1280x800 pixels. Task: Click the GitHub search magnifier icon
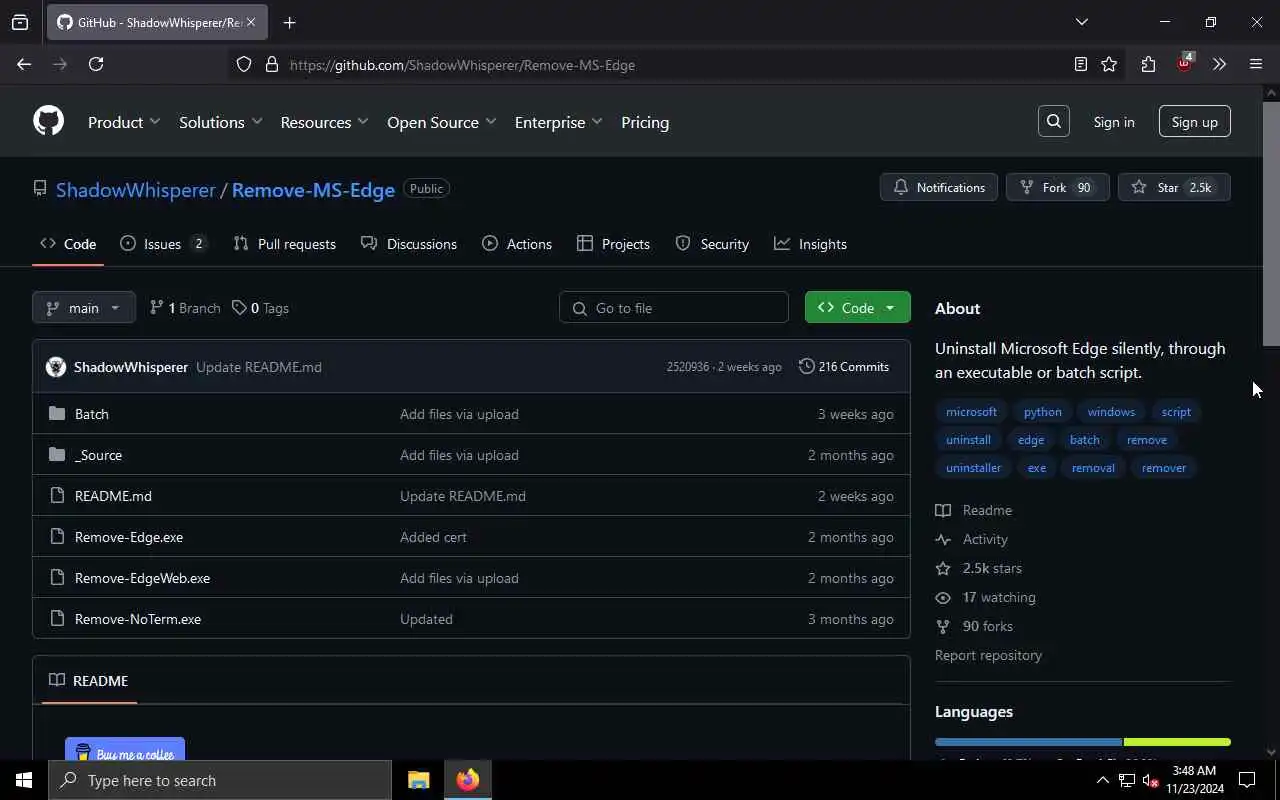tap(1054, 121)
